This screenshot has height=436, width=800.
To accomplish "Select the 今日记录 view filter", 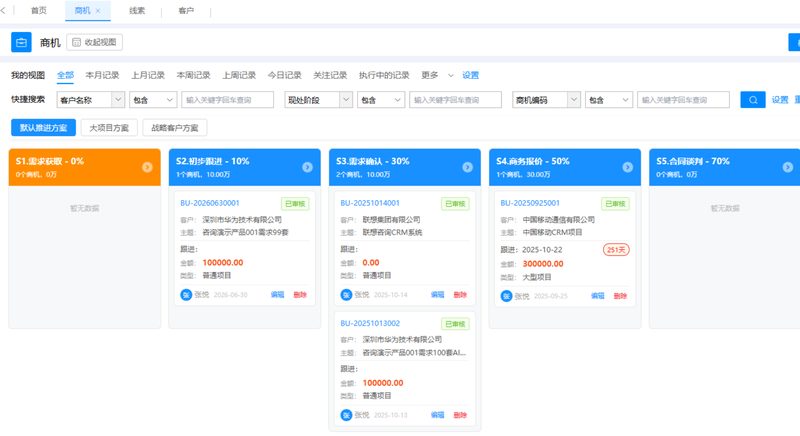I will (x=285, y=75).
